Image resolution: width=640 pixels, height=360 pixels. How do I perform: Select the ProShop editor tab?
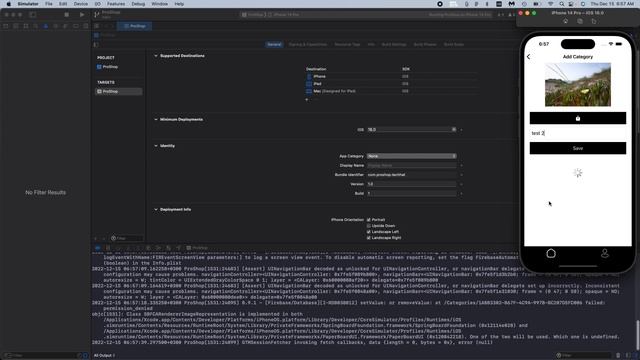(x=135, y=26)
